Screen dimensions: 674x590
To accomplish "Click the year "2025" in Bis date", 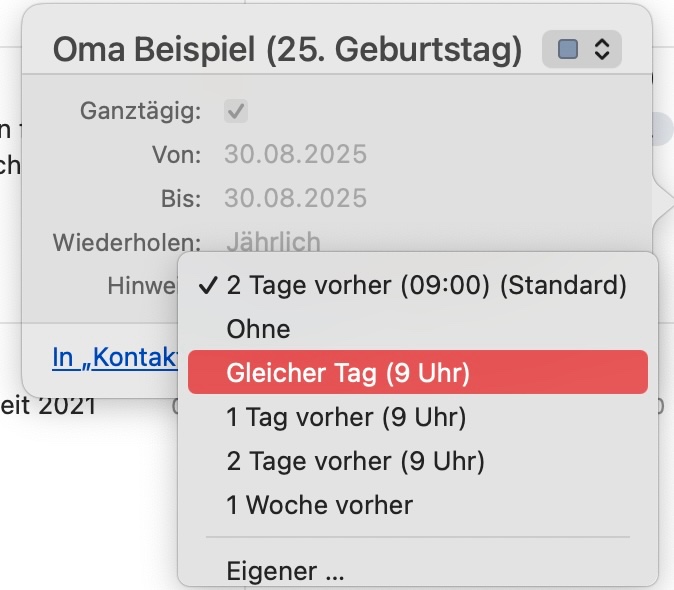I will click(335, 197).
